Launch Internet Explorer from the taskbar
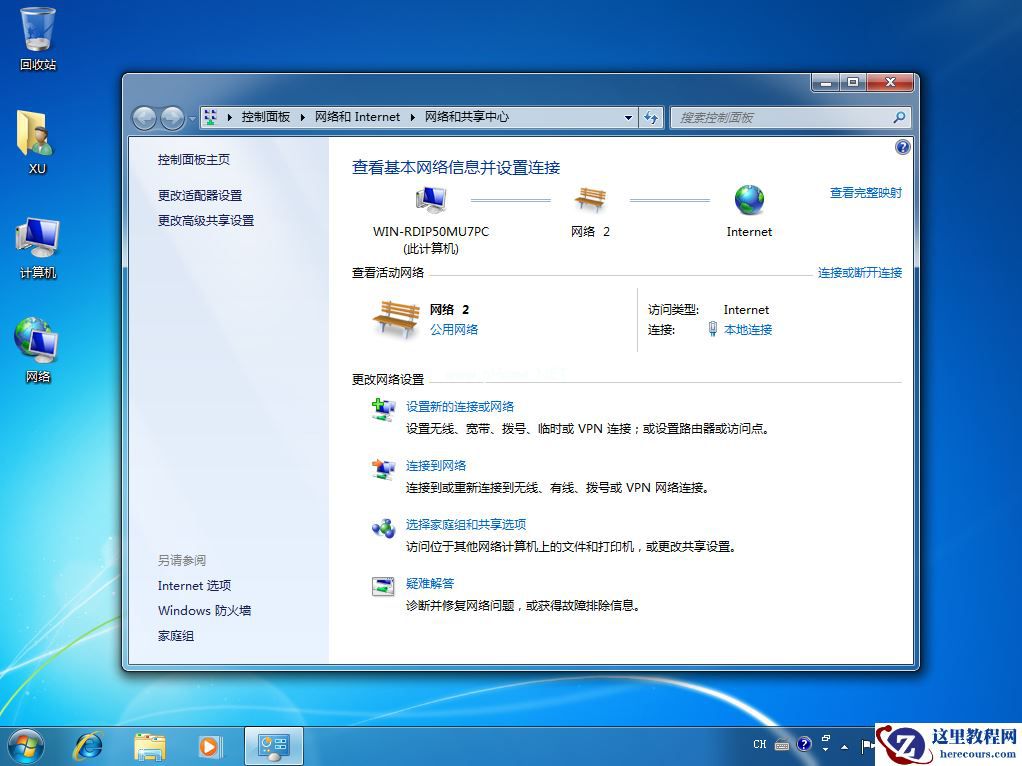 point(88,746)
